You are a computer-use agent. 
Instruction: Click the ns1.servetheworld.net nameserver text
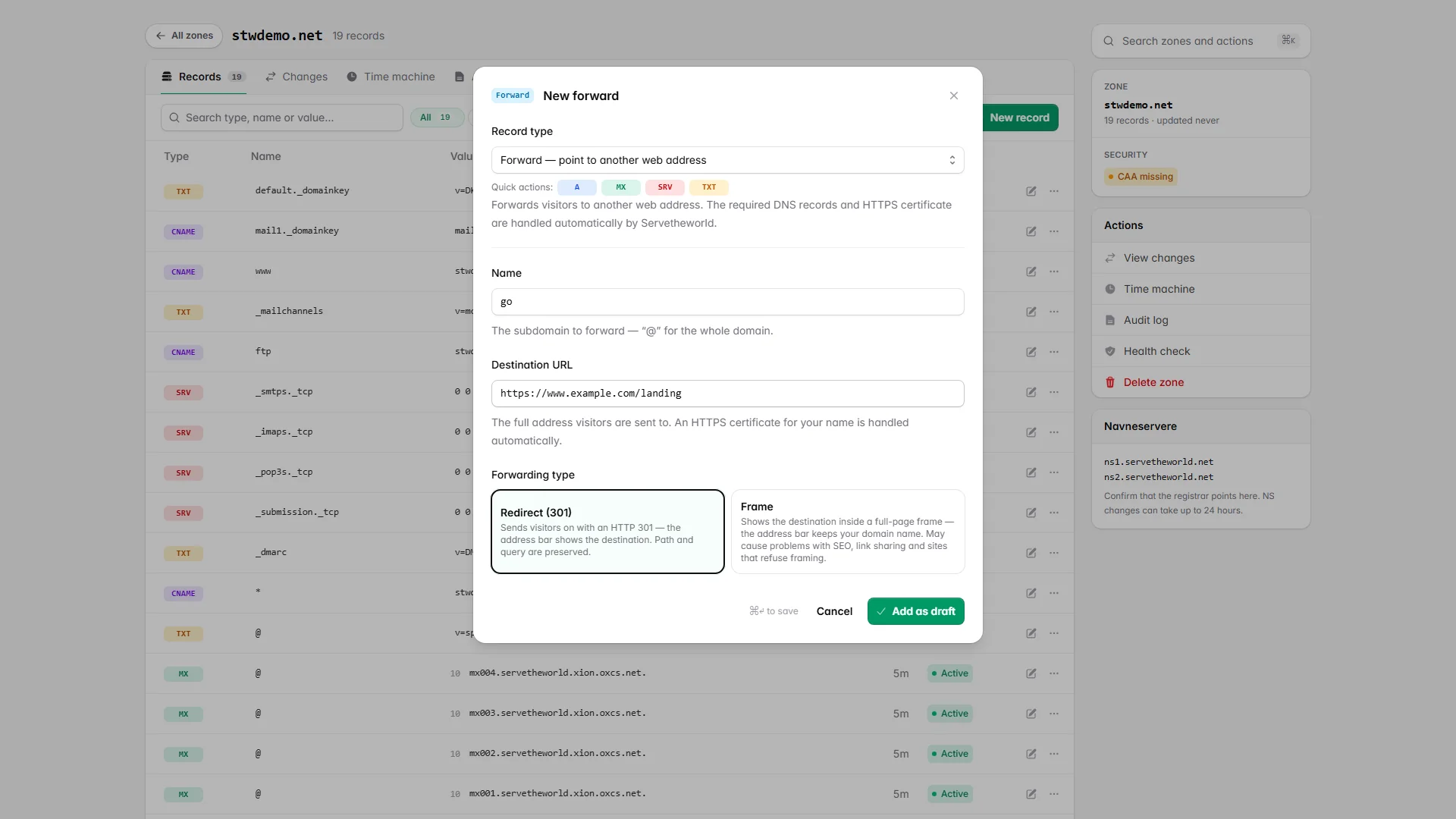point(1158,462)
